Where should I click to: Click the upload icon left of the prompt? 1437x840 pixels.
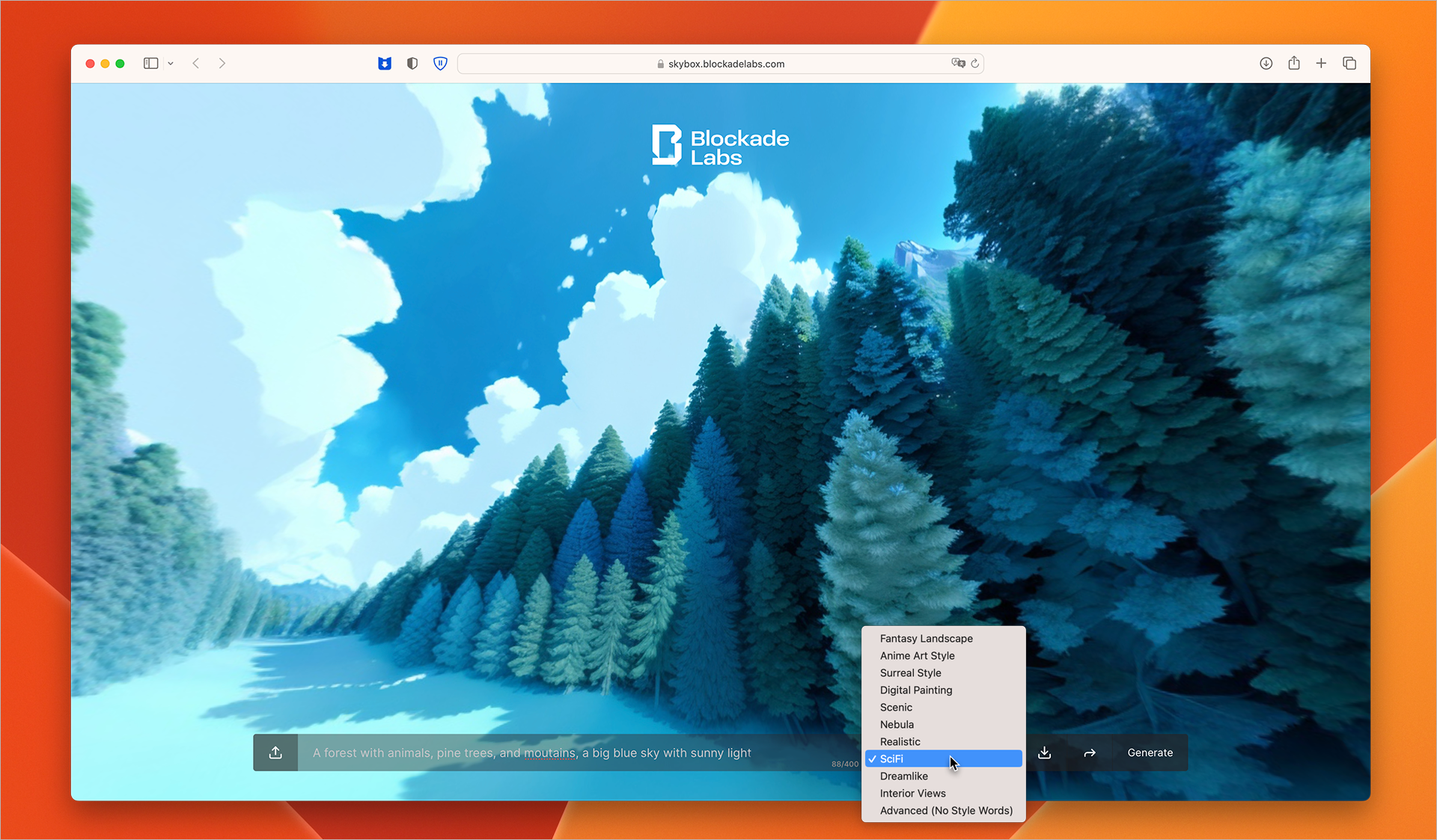(275, 752)
